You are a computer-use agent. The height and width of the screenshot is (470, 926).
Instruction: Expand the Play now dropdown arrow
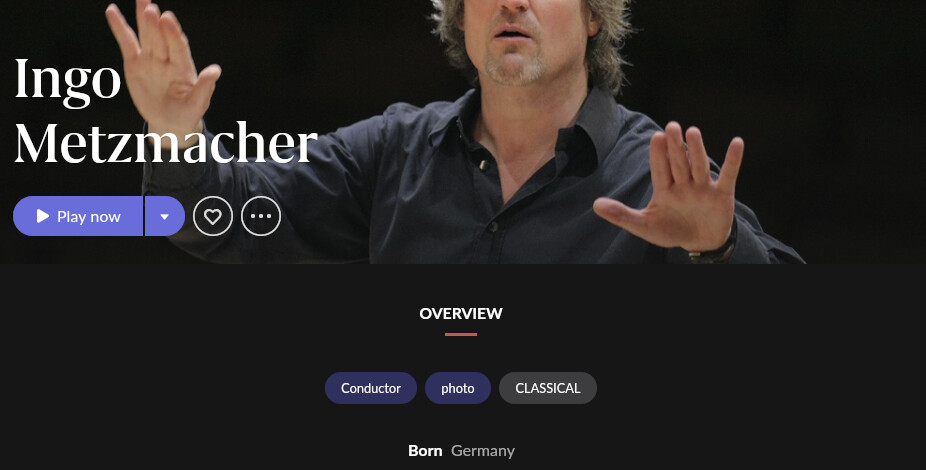(x=165, y=216)
